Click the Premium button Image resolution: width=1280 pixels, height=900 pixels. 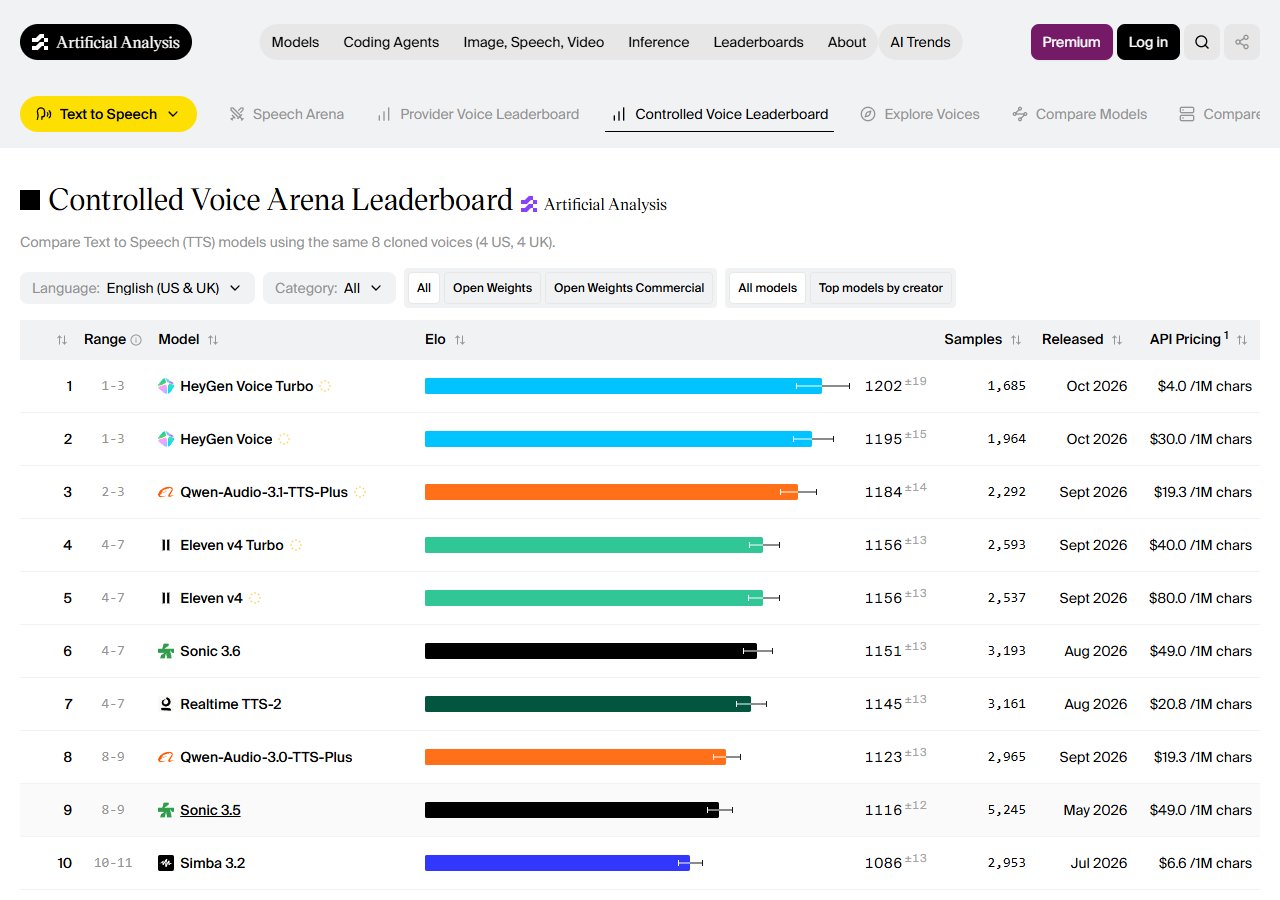coord(1071,42)
